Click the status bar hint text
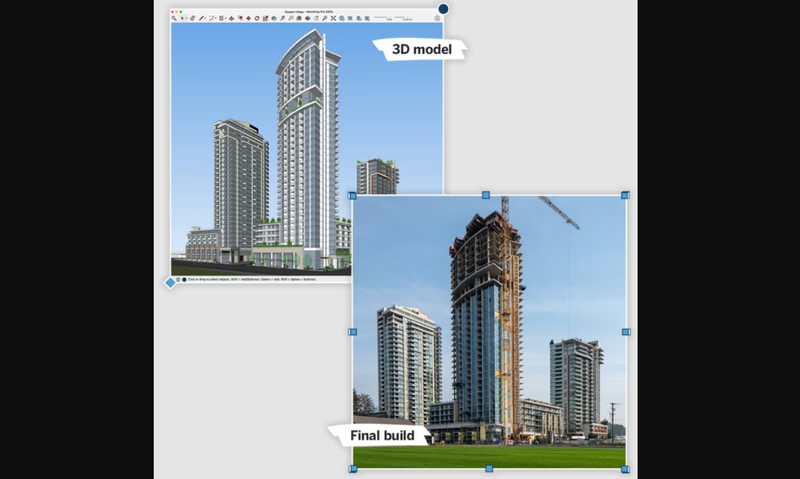 (x=252, y=280)
